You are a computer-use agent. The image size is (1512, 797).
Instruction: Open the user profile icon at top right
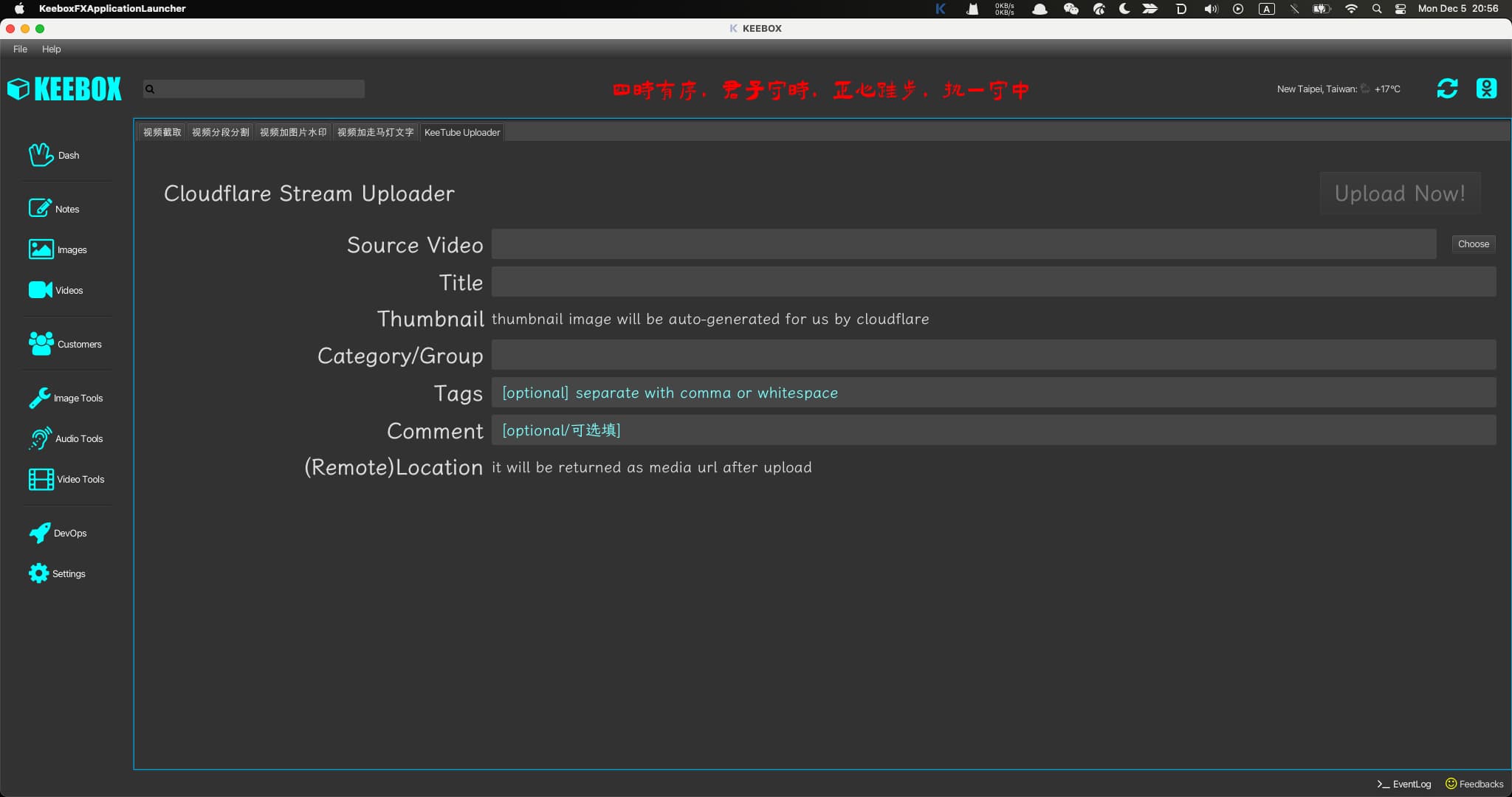(x=1486, y=89)
